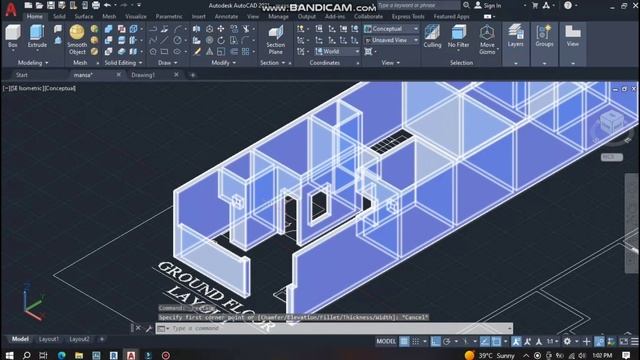The image size is (640, 360).
Task: Select the Trim modify tool
Action: (x=246, y=29)
